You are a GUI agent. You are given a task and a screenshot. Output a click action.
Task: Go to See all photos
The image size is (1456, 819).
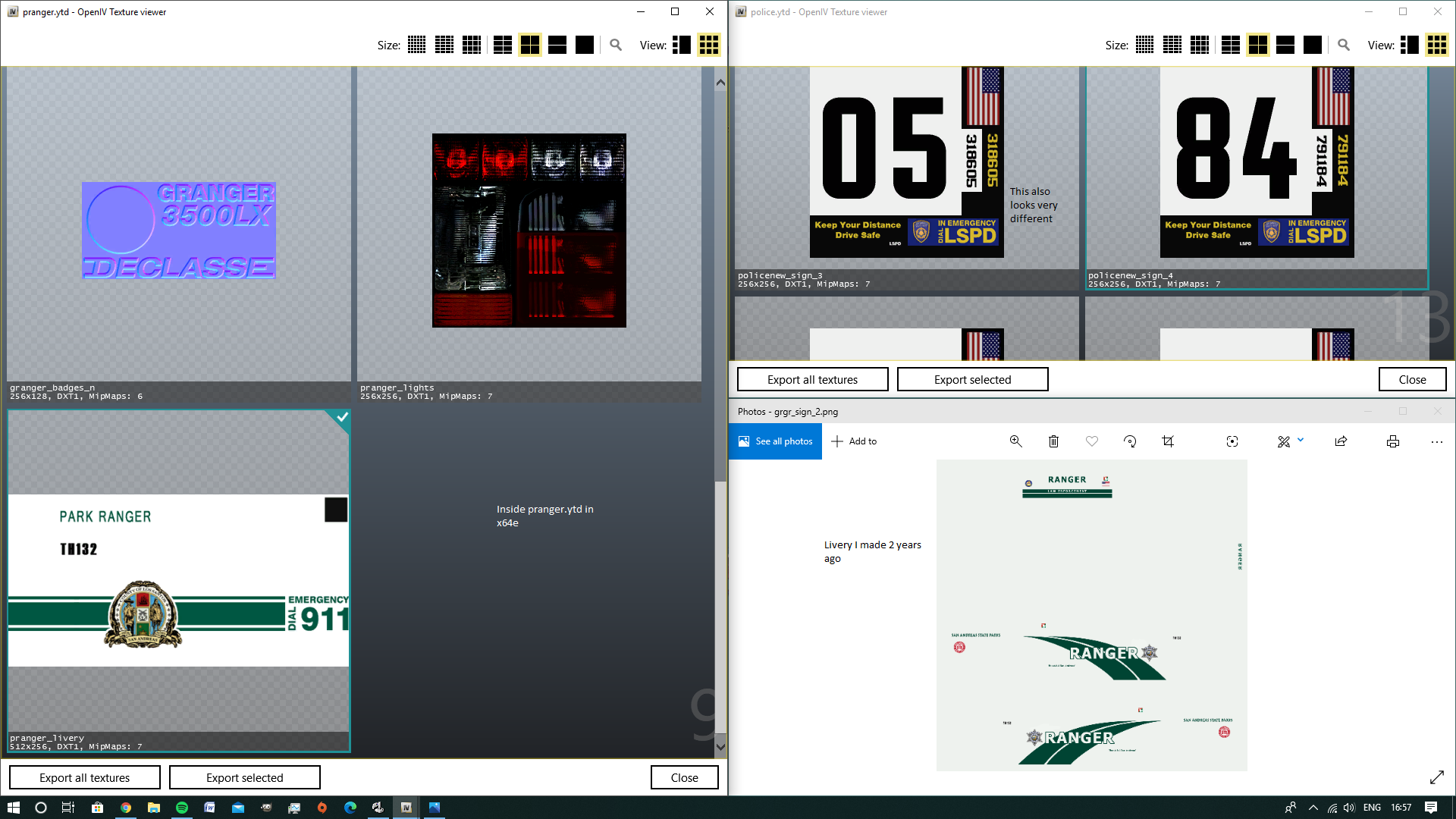pyautogui.click(x=775, y=441)
